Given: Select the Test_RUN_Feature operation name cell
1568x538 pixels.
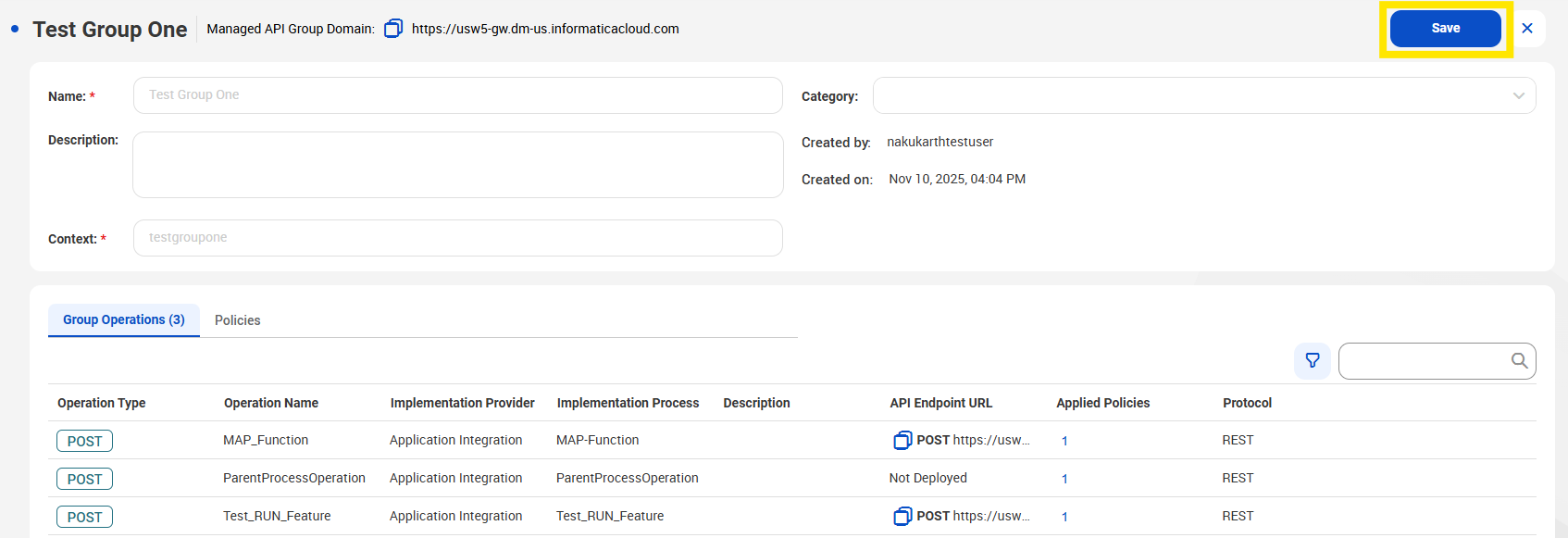Looking at the screenshot, I should [x=277, y=516].
